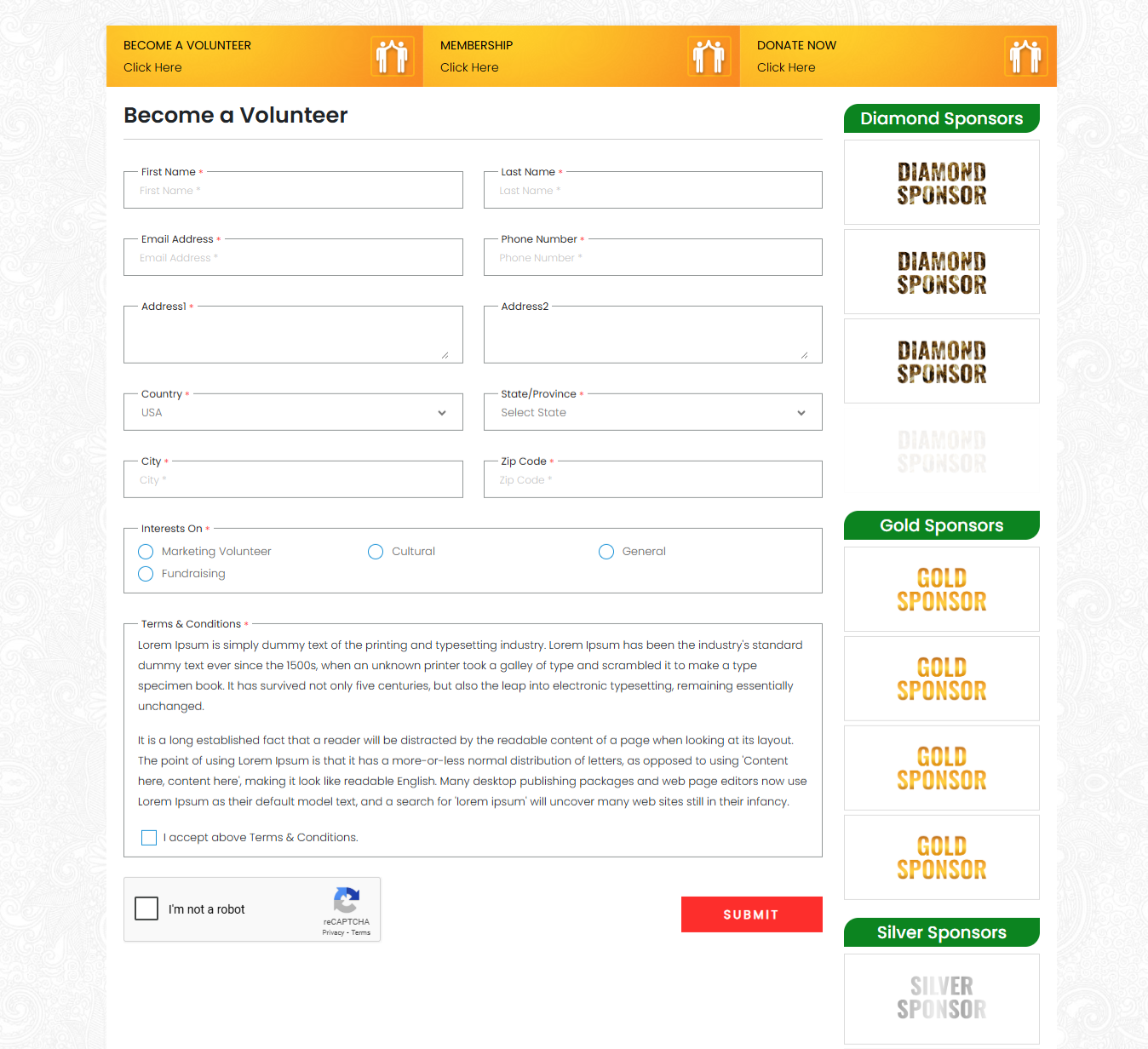Click the Donate Now banner people icon

coord(1025,56)
